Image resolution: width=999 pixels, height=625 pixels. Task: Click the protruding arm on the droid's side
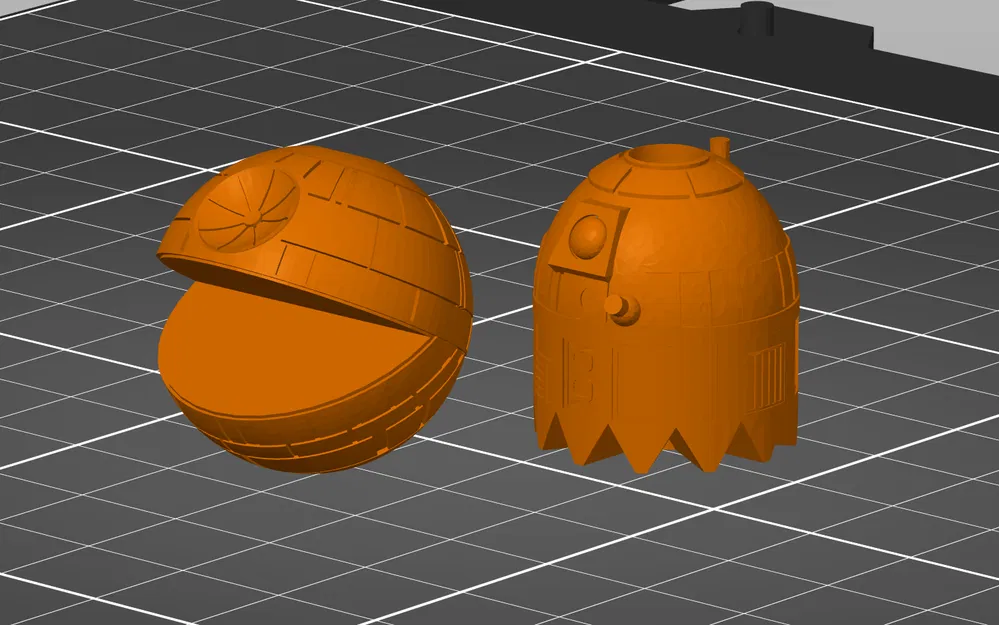[x=623, y=308]
